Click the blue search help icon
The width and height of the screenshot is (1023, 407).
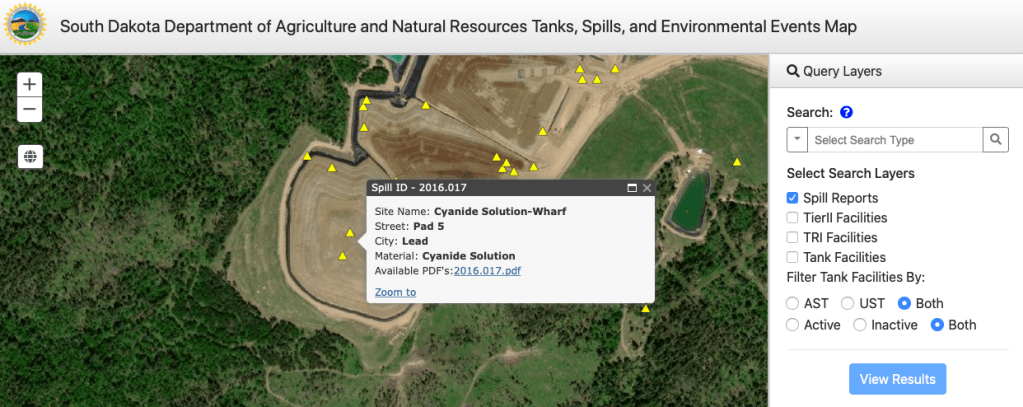pos(846,113)
